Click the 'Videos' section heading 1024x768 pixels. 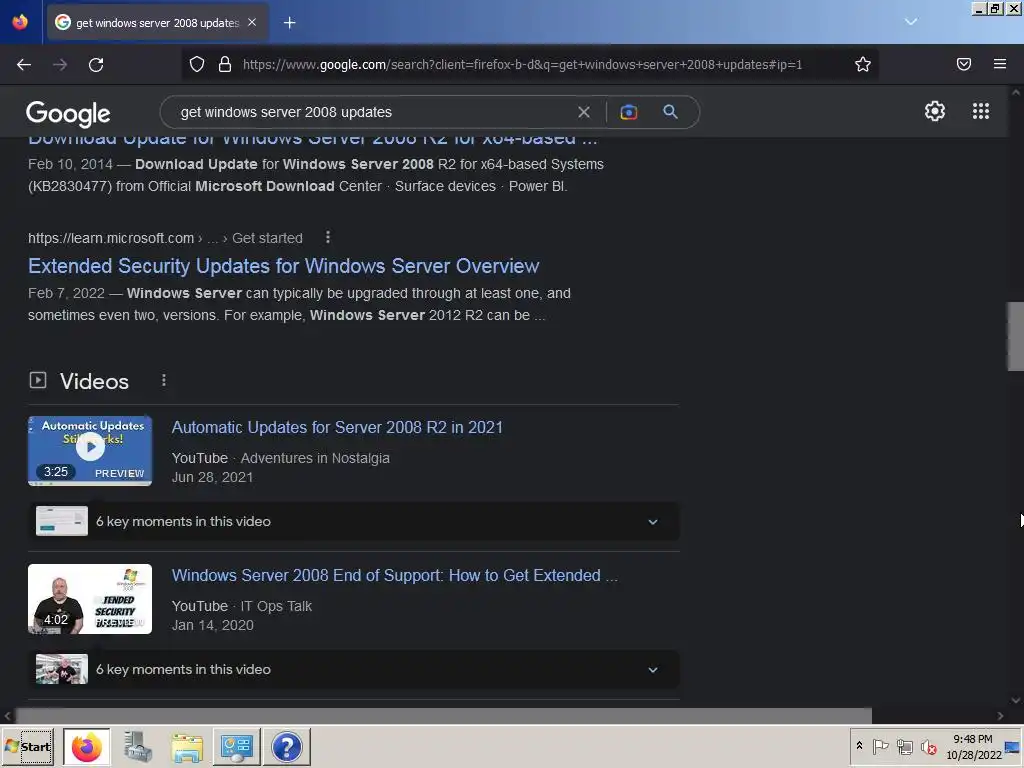(x=94, y=381)
